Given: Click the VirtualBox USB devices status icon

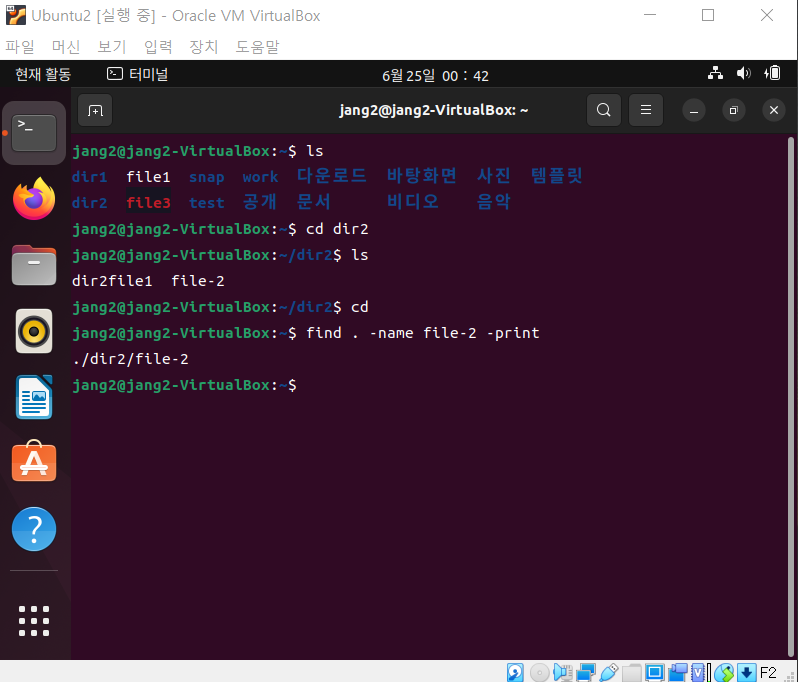Looking at the screenshot, I should pos(609,672).
